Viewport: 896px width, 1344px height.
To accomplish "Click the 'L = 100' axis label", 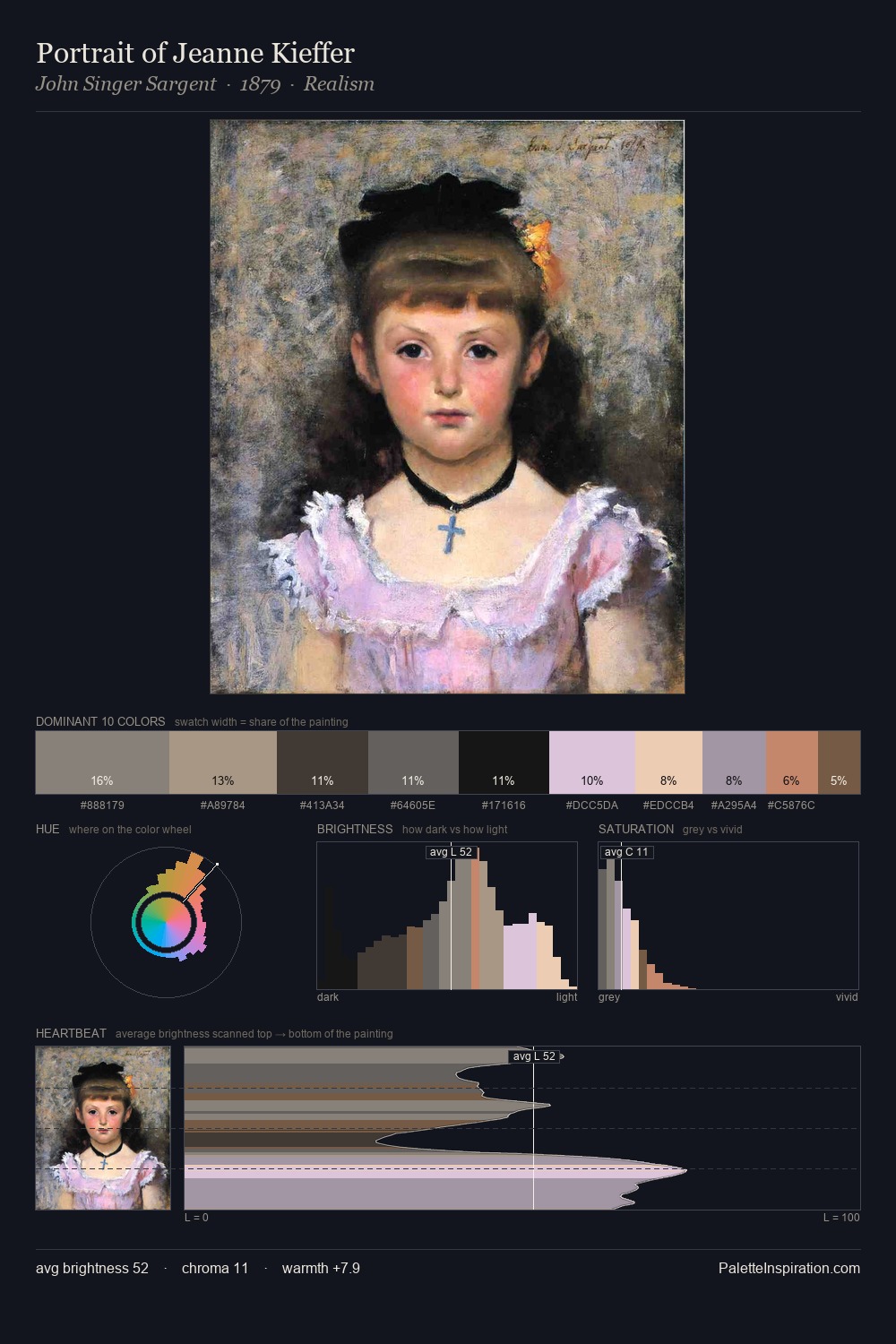I will tap(841, 1218).
